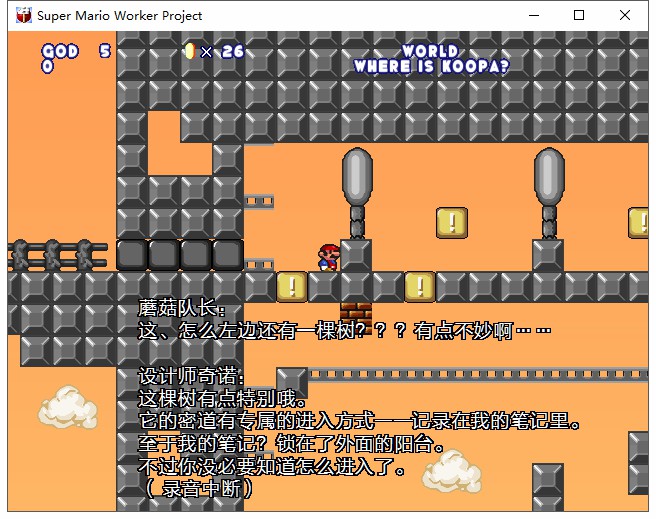Click the ! floor block right of Mario
This screenshot has height=519, width=656.
point(420,287)
